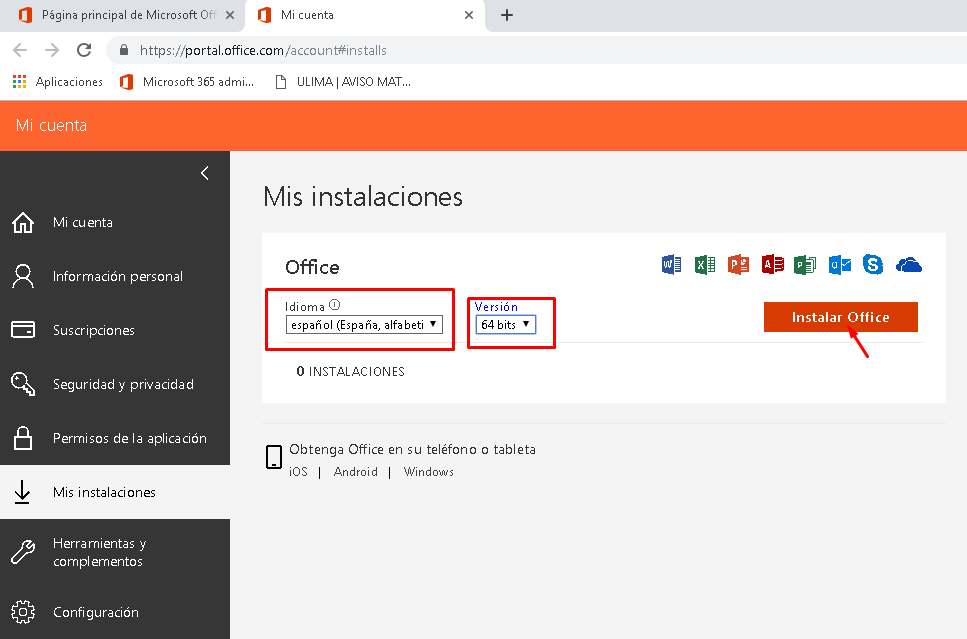Click the padlock site security icon
The width and height of the screenshot is (967, 639).
tap(124, 50)
